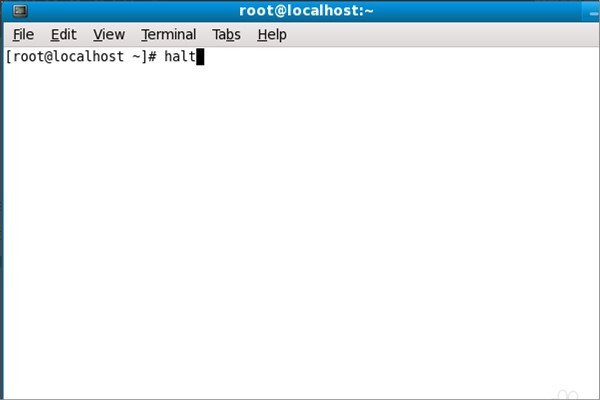Open the terminal window icon menu

click(20, 11)
